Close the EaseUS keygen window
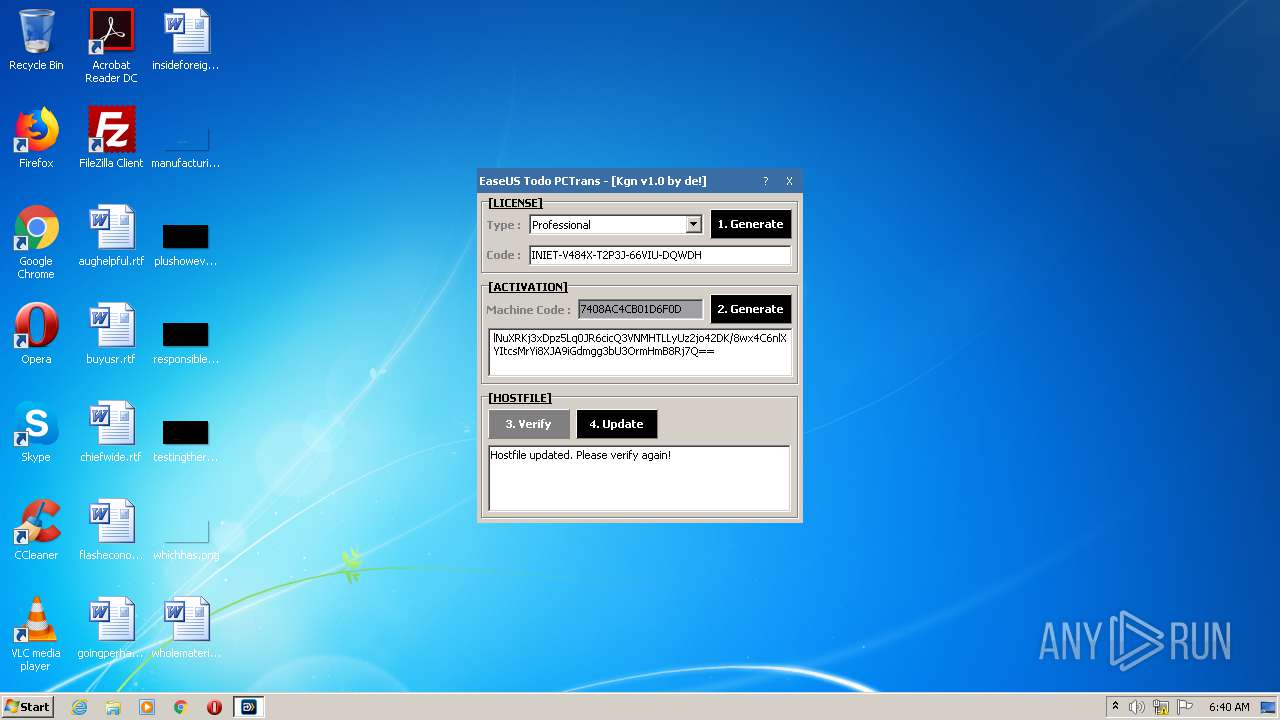 pos(789,181)
